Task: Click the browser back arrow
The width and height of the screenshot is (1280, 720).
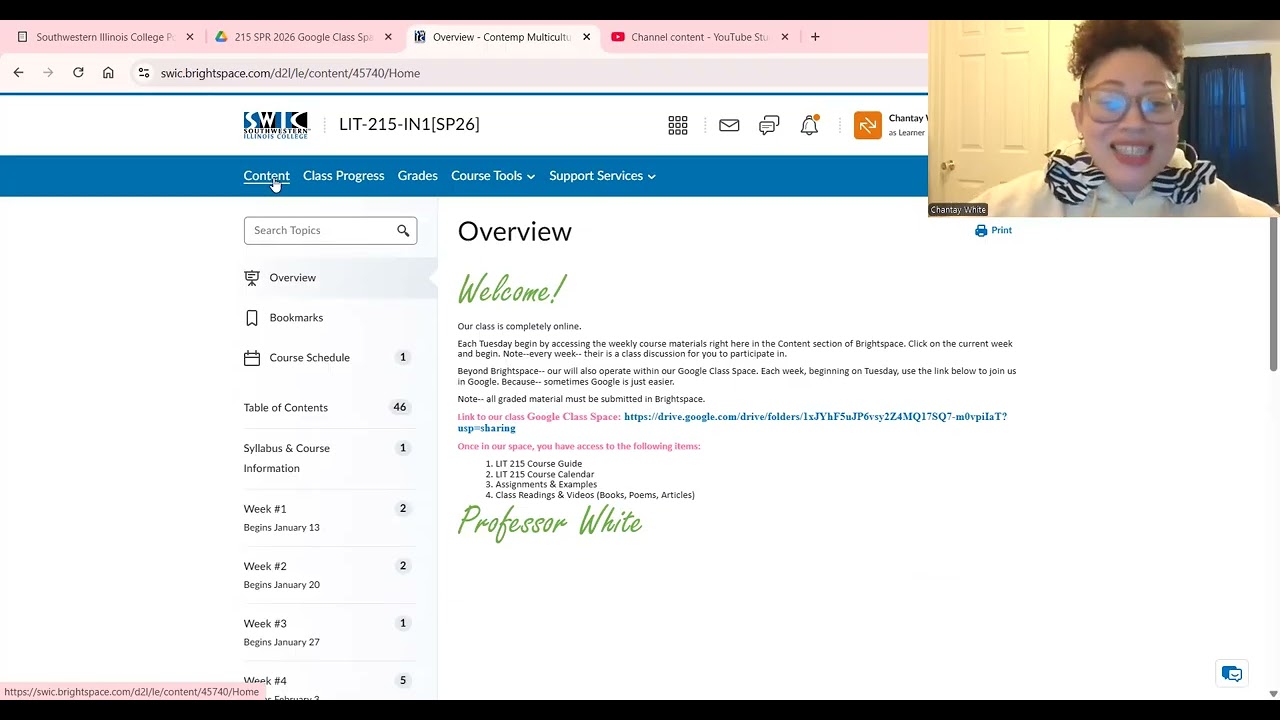Action: pyautogui.click(x=18, y=72)
